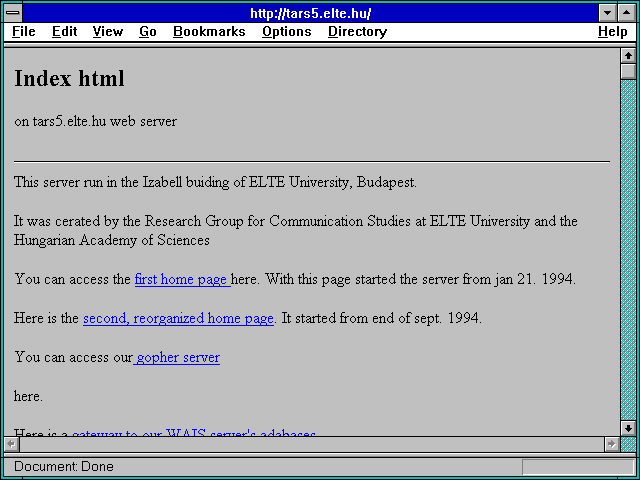Open the WAIS server gateway link
Image resolution: width=640 pixels, height=480 pixels.
coord(193,433)
